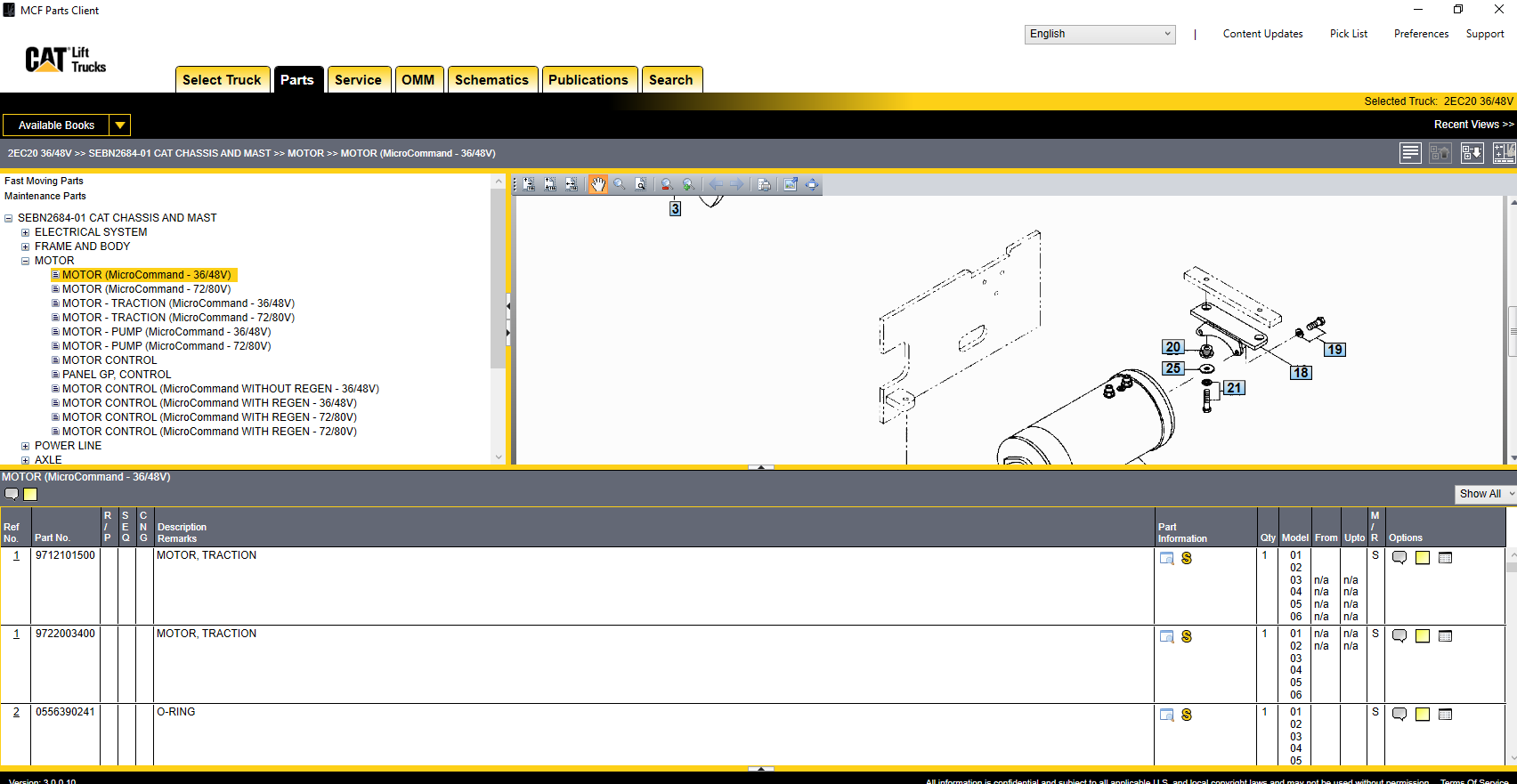Click supersession icon for part 9712101500

click(1187, 558)
